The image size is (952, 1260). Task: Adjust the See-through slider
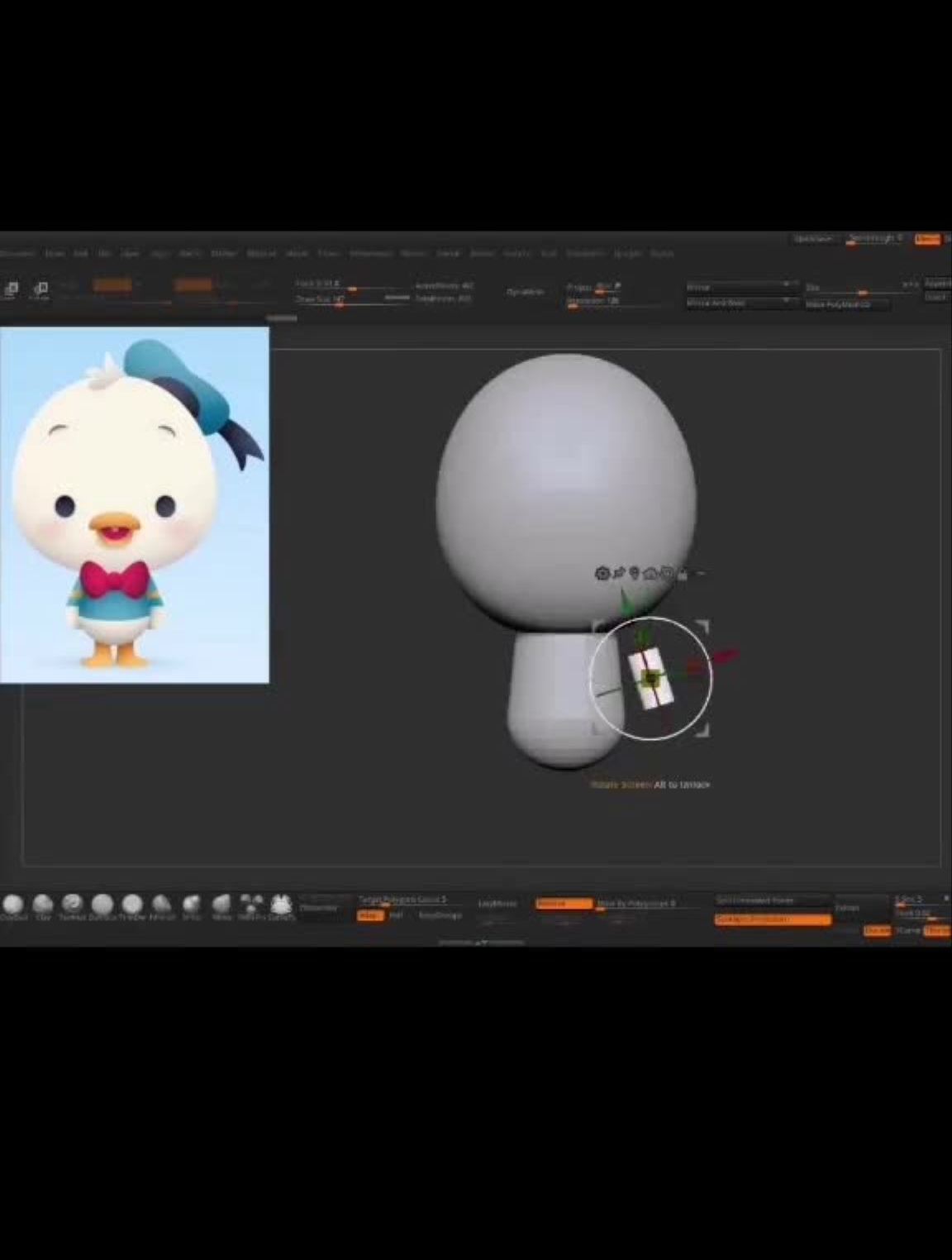click(x=875, y=239)
